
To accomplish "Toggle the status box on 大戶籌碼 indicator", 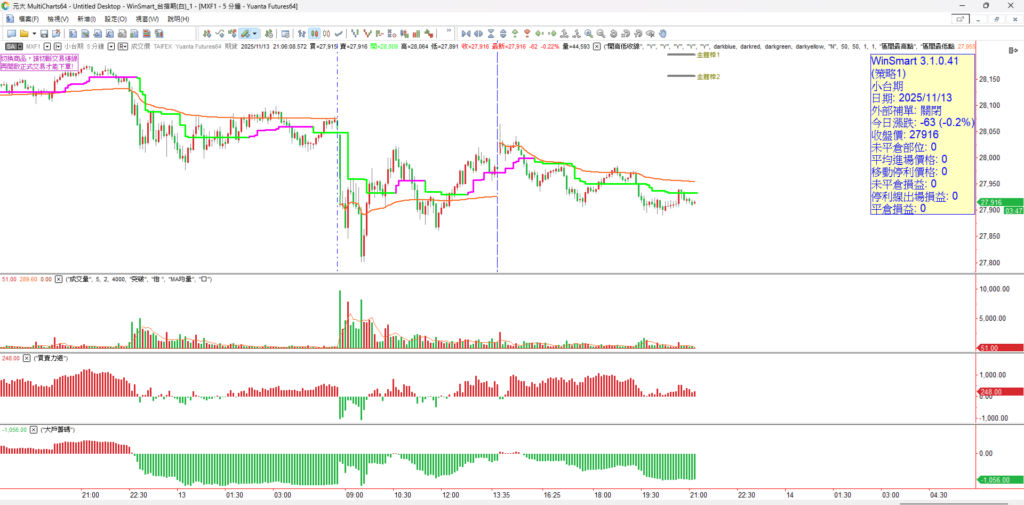I will click(31, 428).
